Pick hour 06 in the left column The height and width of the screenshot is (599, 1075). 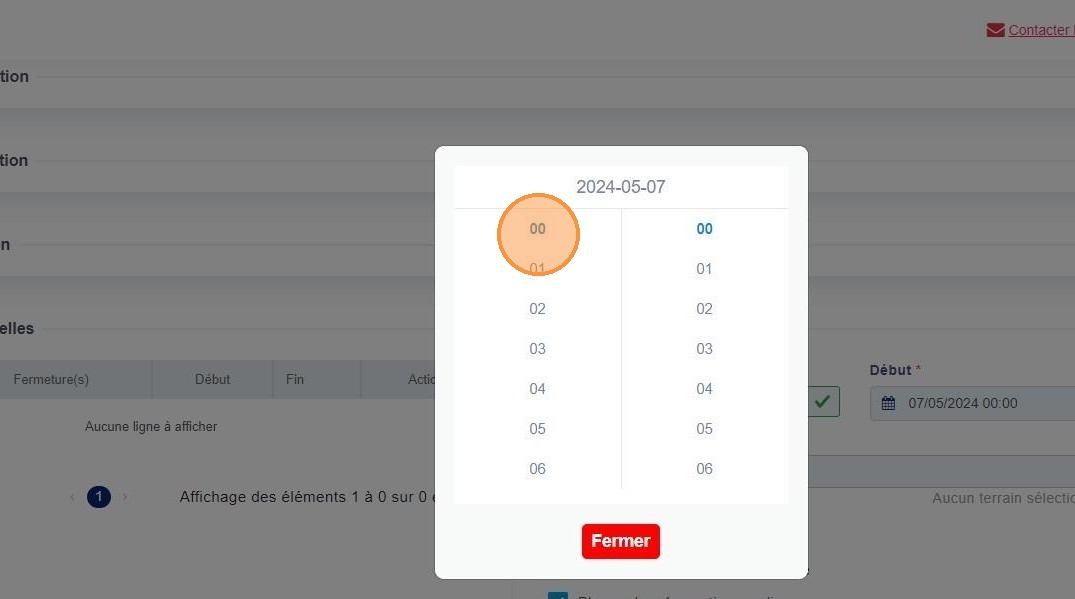coord(538,469)
